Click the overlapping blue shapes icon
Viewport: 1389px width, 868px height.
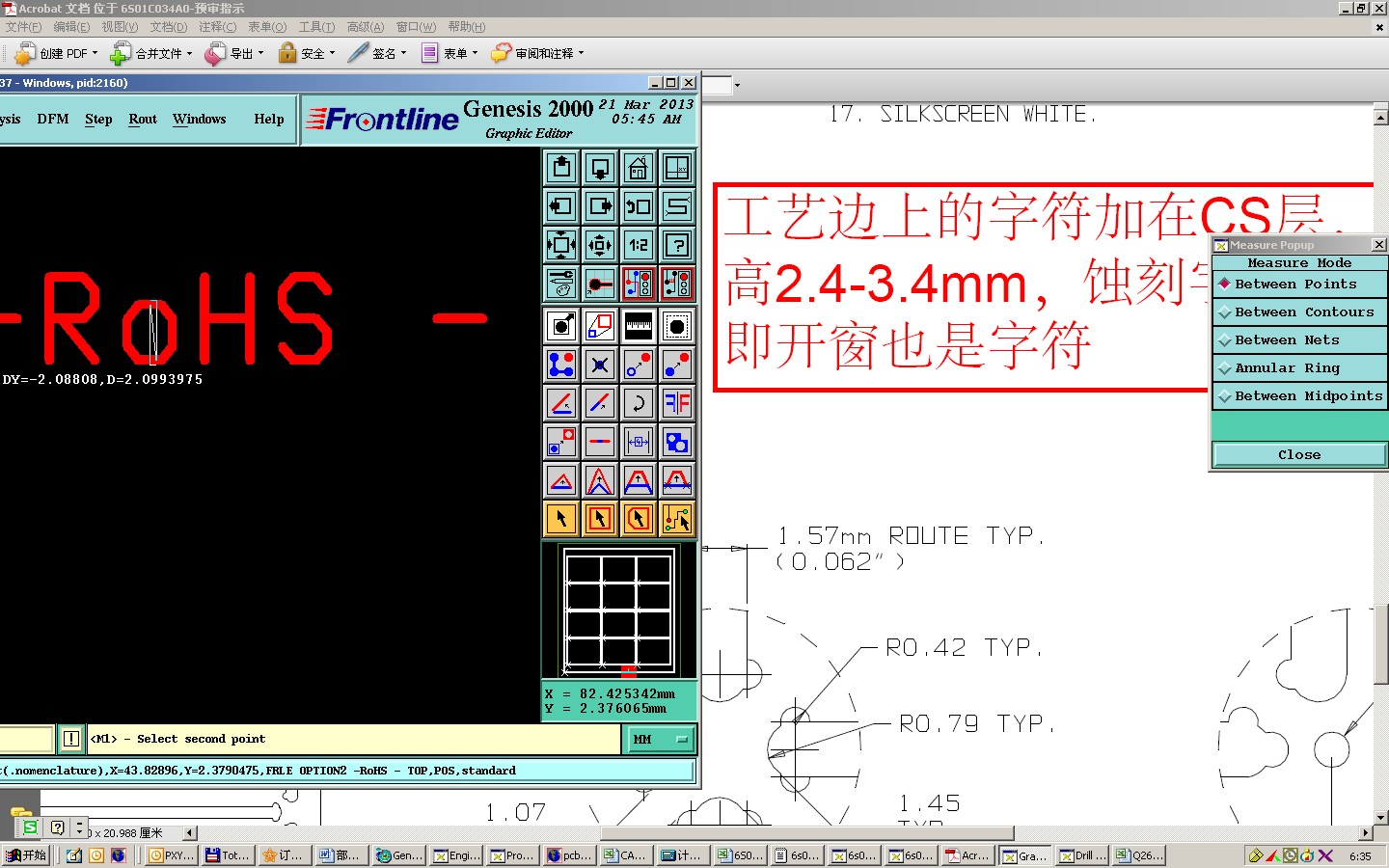click(677, 442)
